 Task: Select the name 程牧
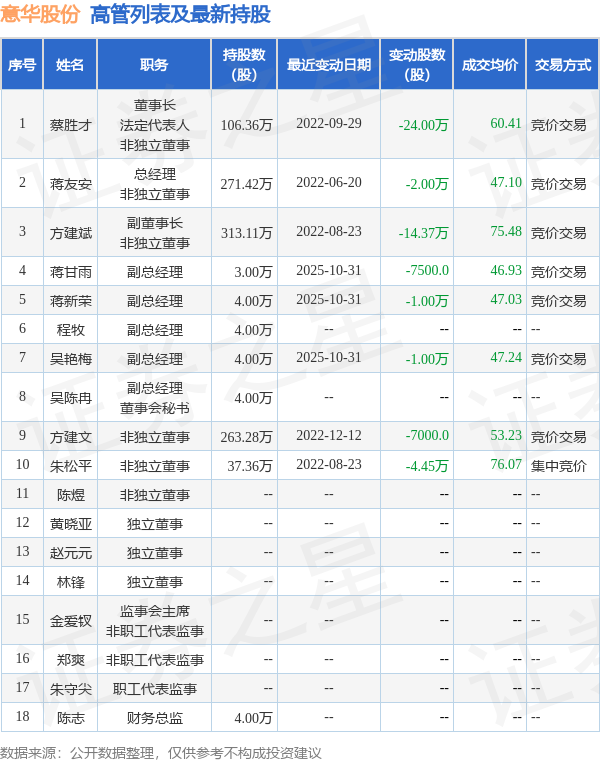tap(70, 330)
